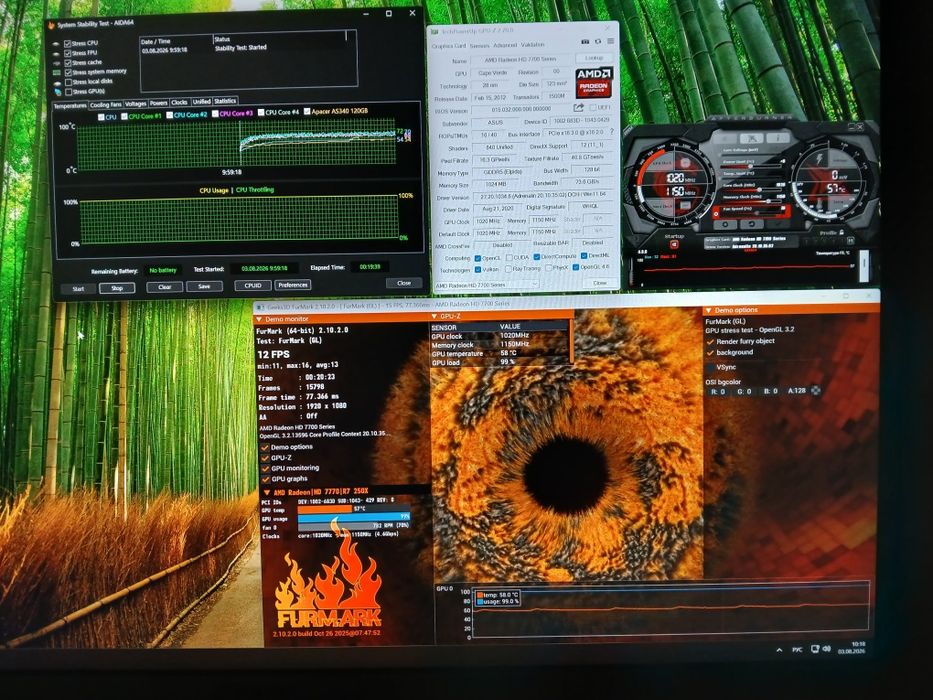Click Afterburner info 'i' button
The image size is (933, 700).
(777, 138)
